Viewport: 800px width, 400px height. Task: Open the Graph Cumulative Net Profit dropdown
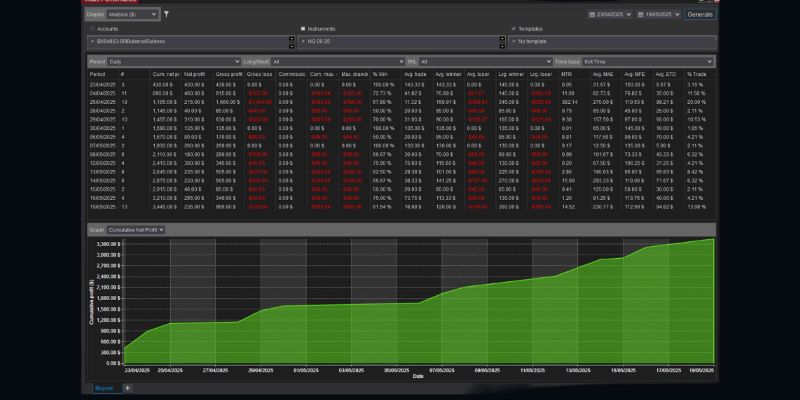click(136, 230)
